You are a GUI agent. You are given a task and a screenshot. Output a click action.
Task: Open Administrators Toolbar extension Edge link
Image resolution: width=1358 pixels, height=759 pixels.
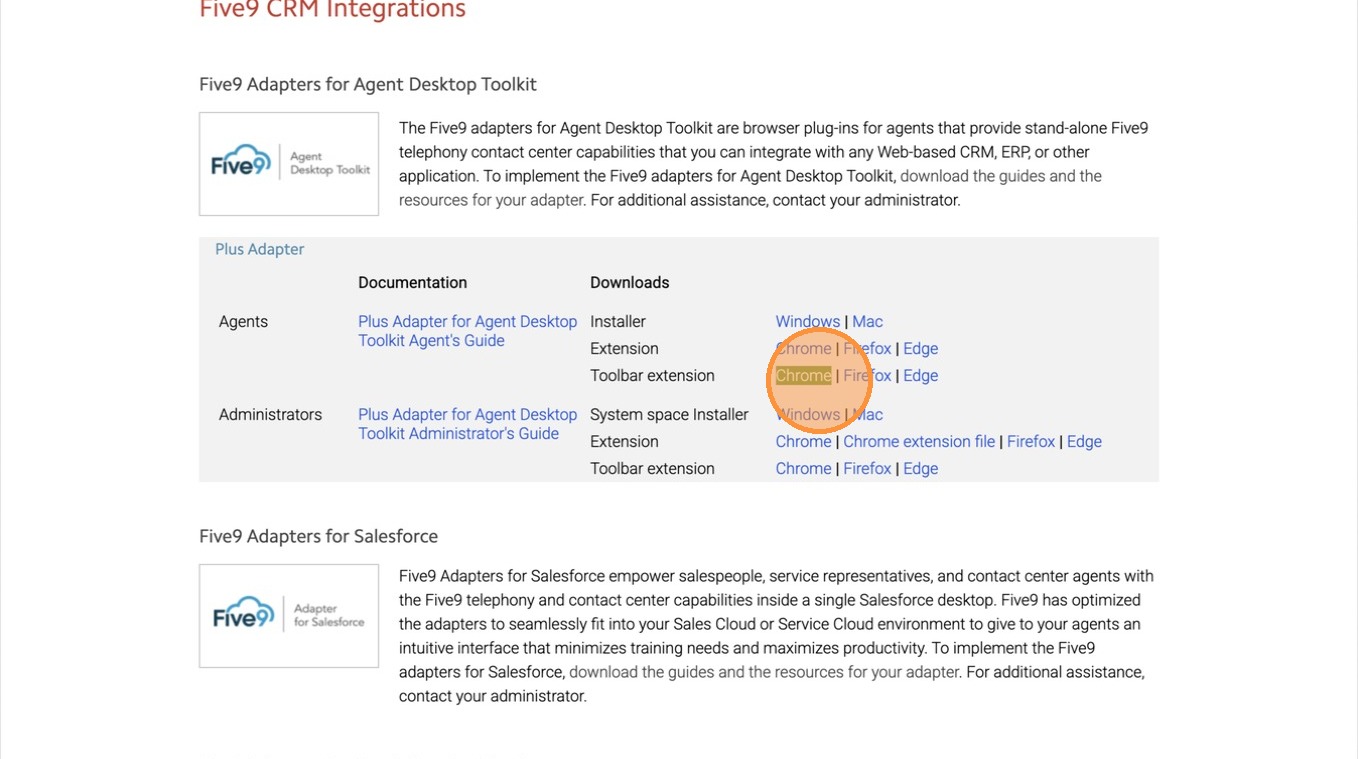click(x=920, y=468)
